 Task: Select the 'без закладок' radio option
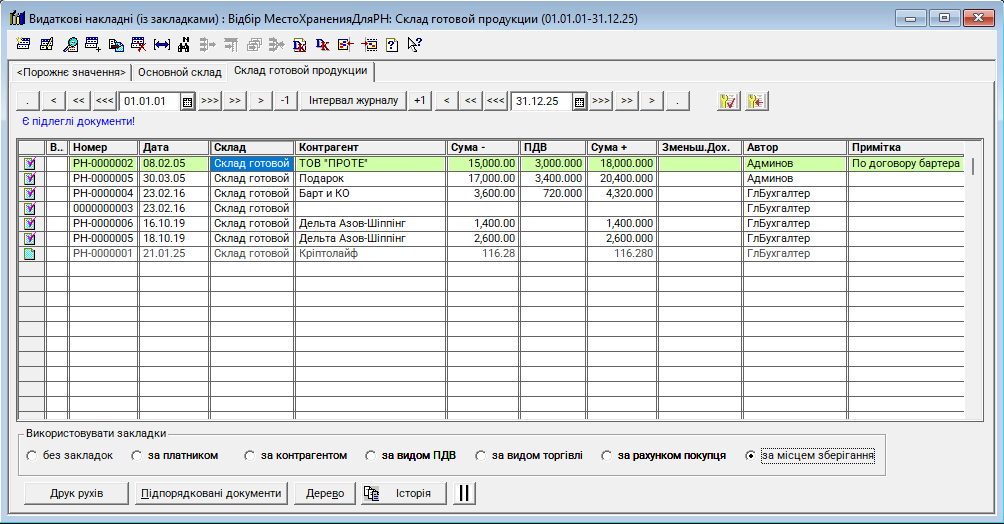(32, 456)
